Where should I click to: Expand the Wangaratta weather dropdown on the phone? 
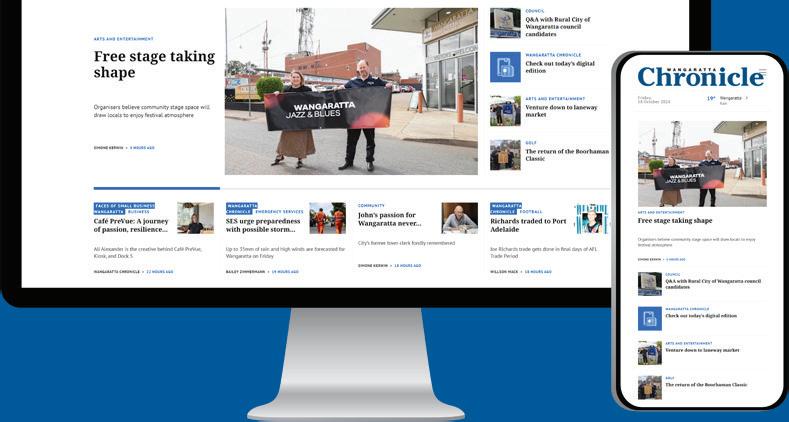pyautogui.click(x=734, y=98)
